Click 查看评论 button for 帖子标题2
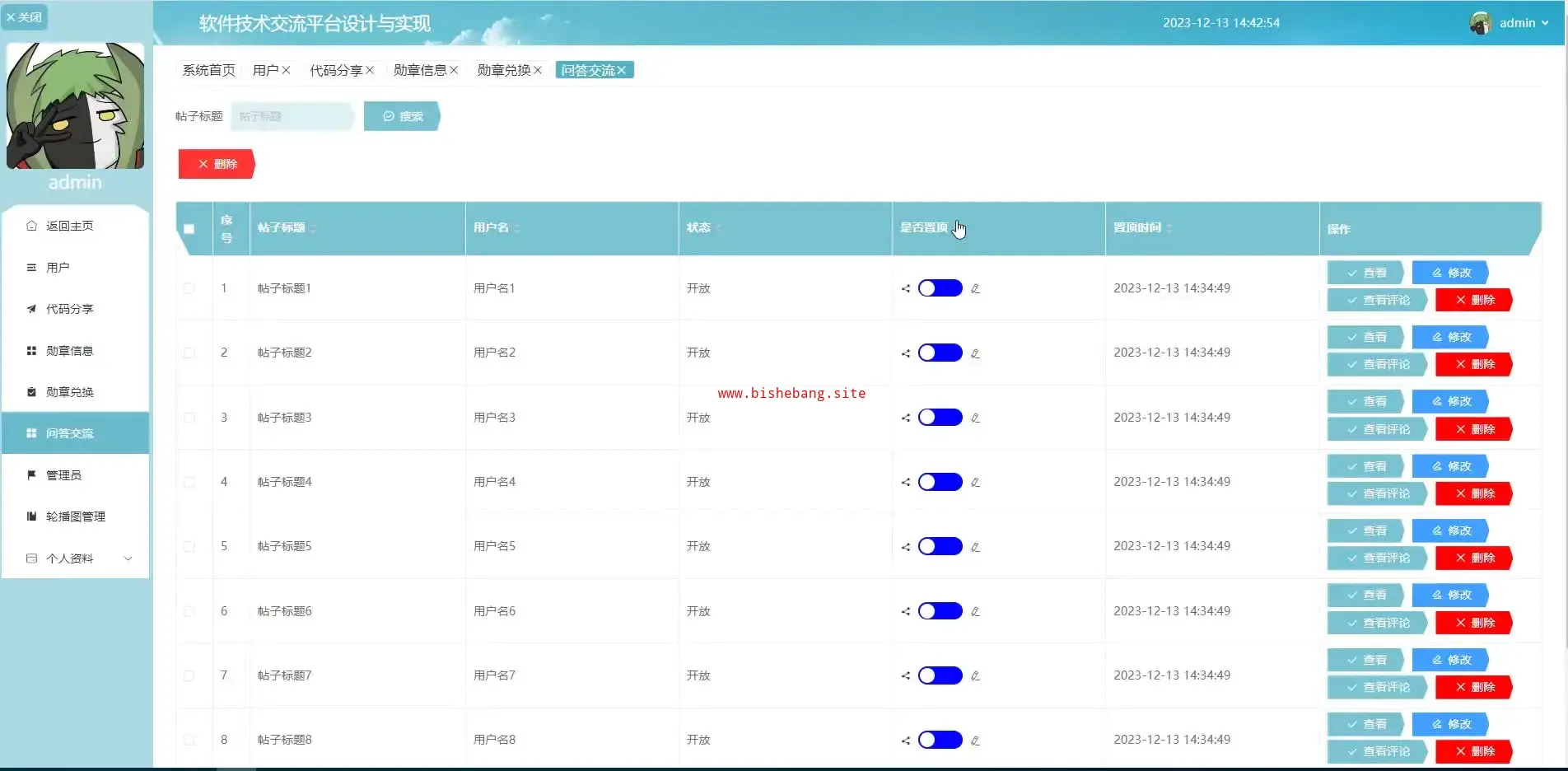1568x771 pixels. click(1378, 364)
